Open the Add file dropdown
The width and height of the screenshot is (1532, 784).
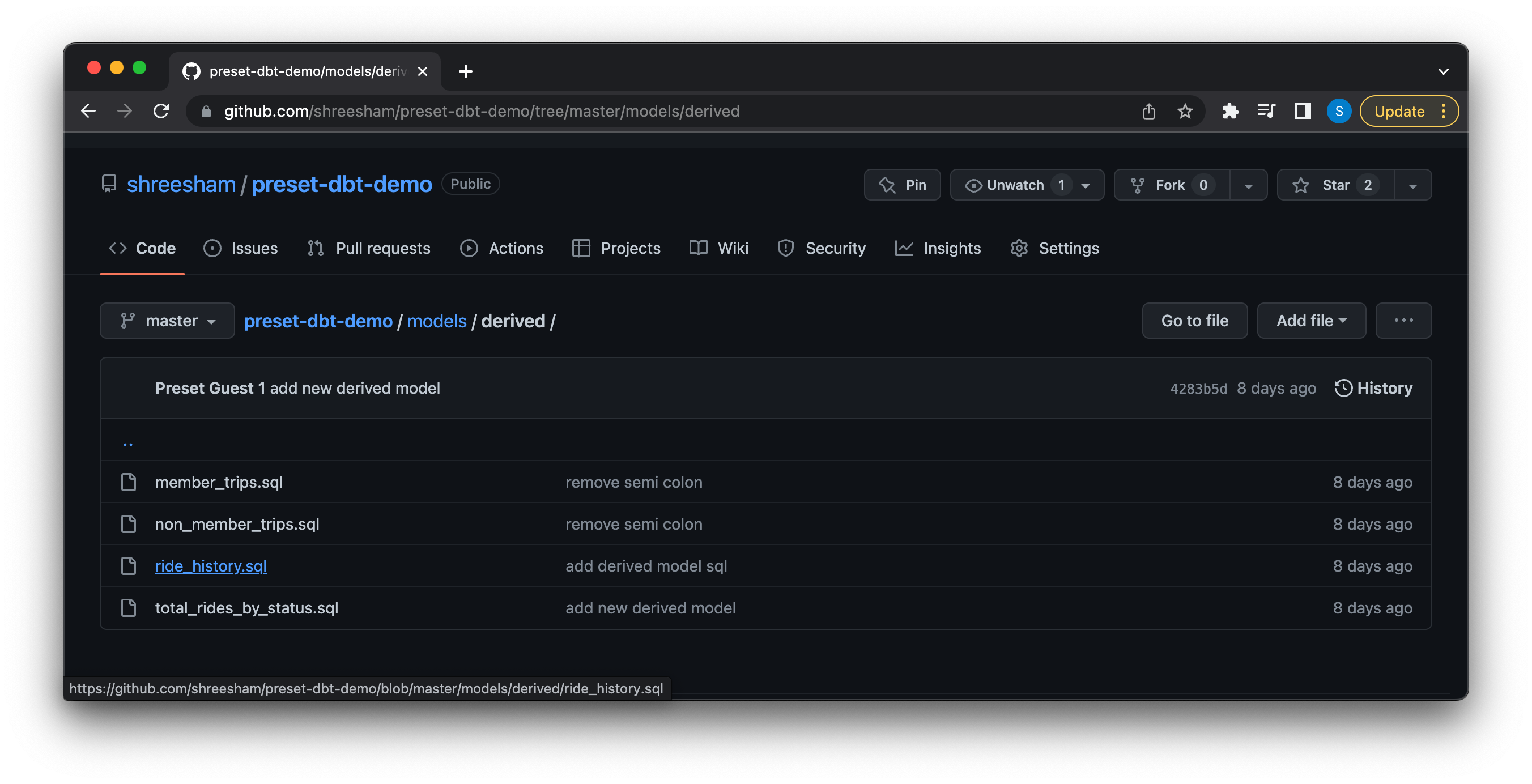1311,321
